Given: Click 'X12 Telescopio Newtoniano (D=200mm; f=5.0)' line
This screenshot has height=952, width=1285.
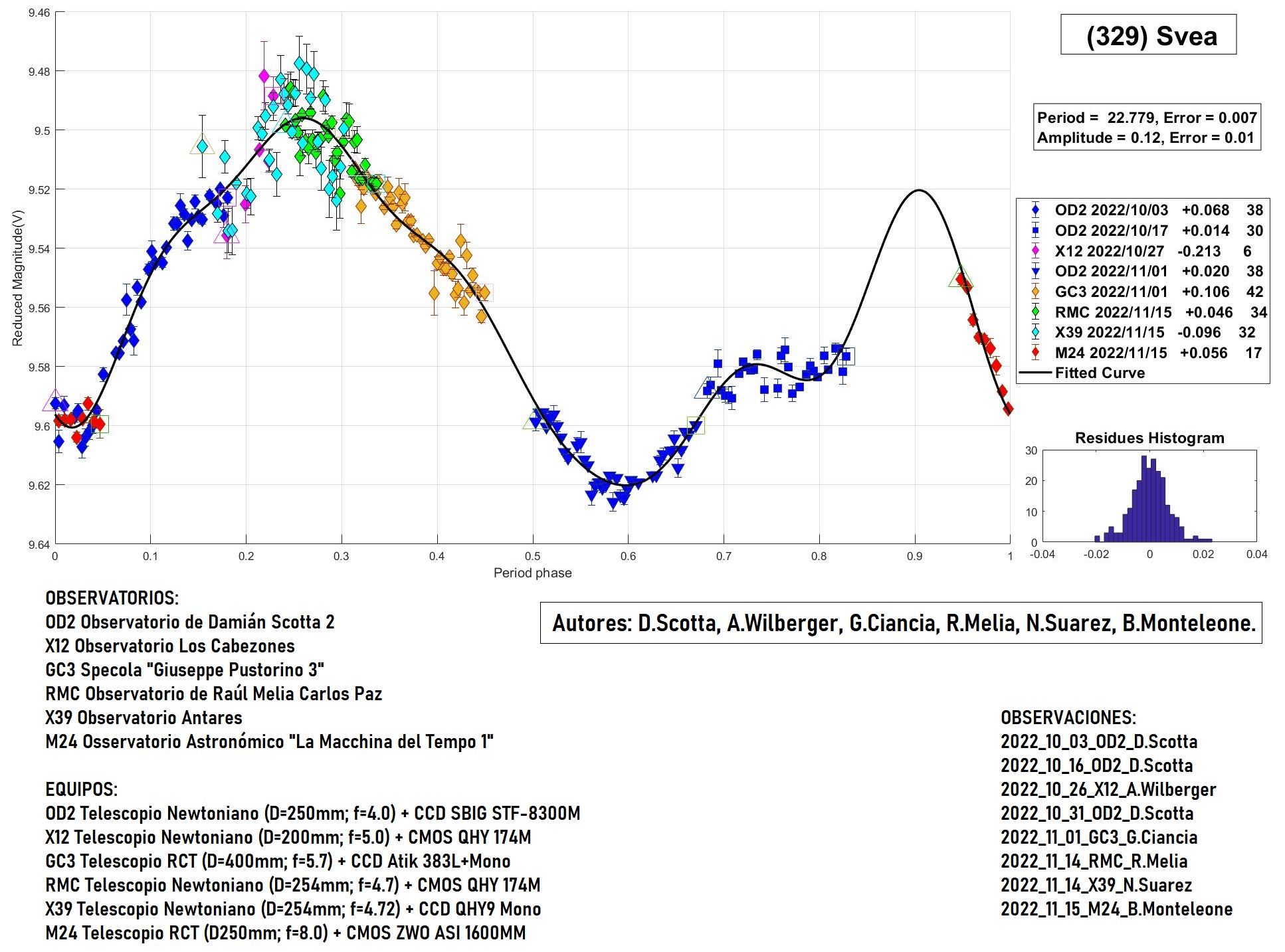Looking at the screenshot, I should pos(288,837).
